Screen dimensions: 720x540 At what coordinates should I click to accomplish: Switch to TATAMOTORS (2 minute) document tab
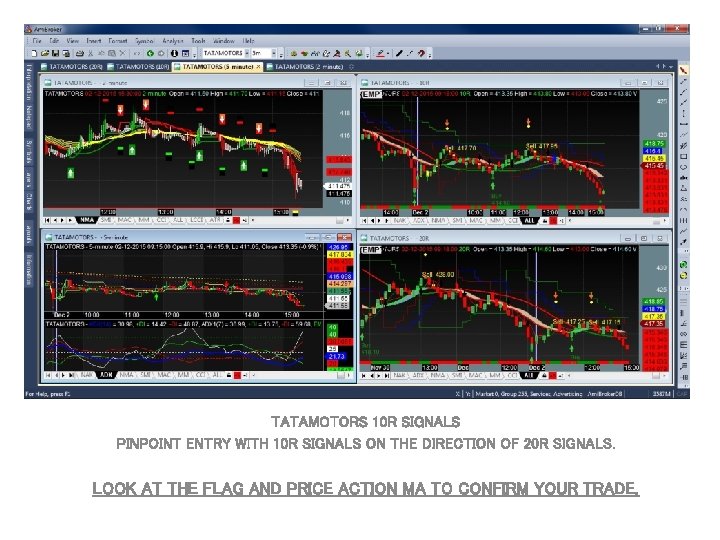coord(305,67)
